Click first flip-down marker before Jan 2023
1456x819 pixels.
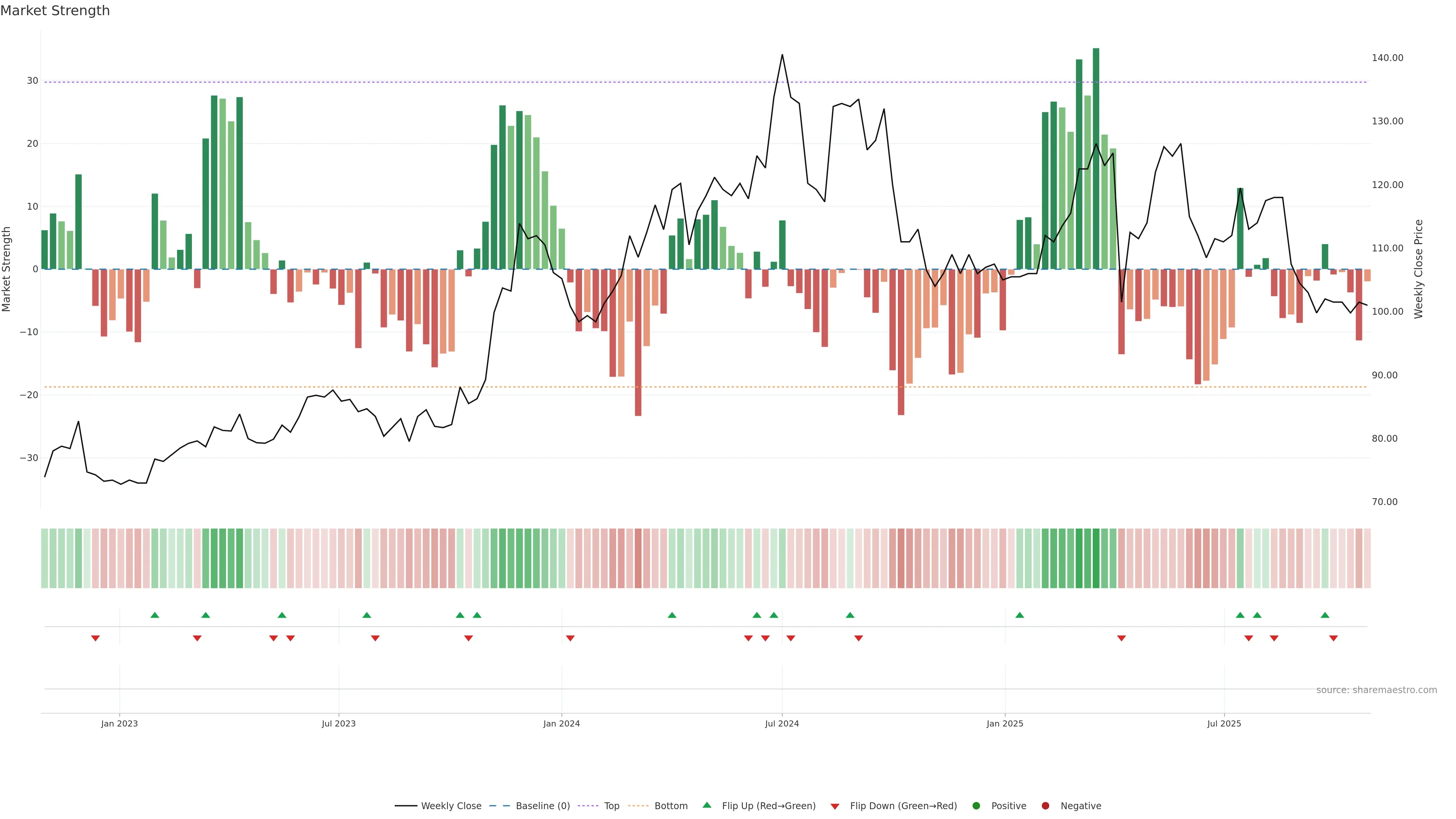(x=96, y=638)
